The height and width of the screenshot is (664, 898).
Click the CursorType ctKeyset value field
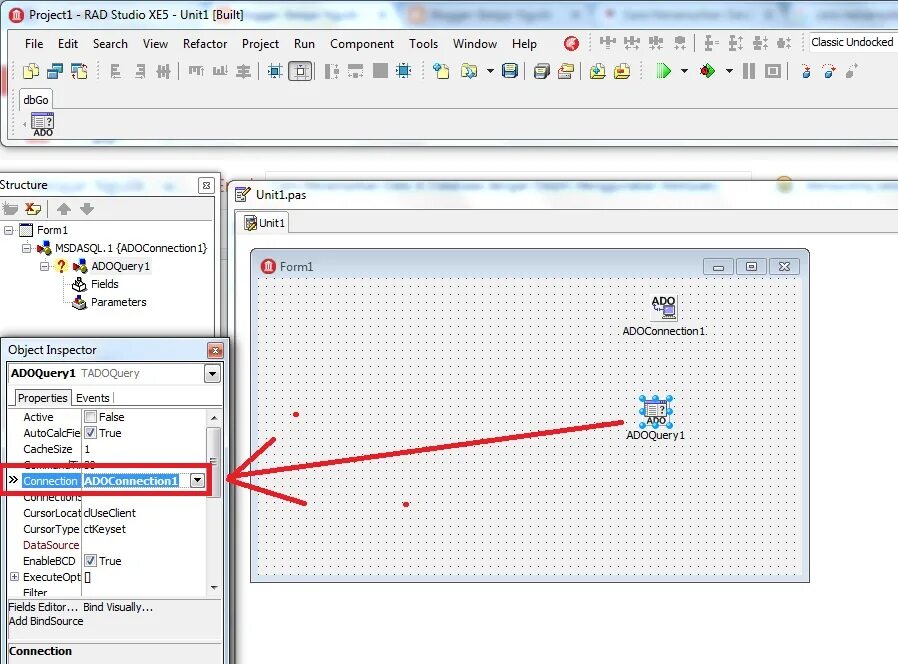pyautogui.click(x=143, y=529)
